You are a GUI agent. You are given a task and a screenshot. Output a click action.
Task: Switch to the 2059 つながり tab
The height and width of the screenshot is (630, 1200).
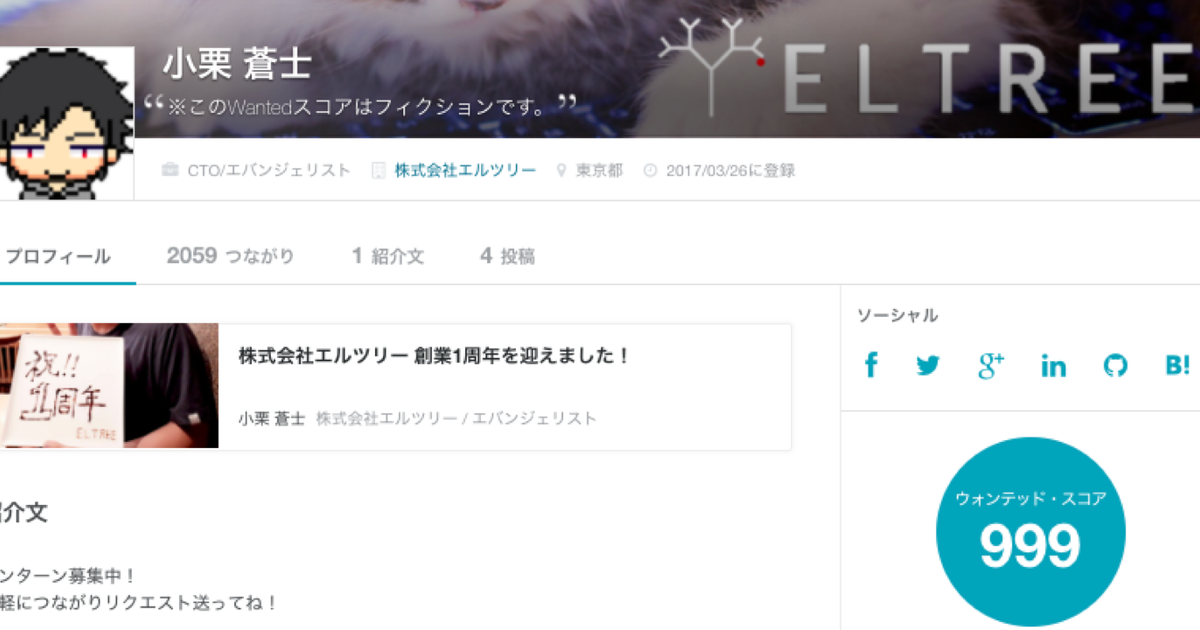pos(231,256)
